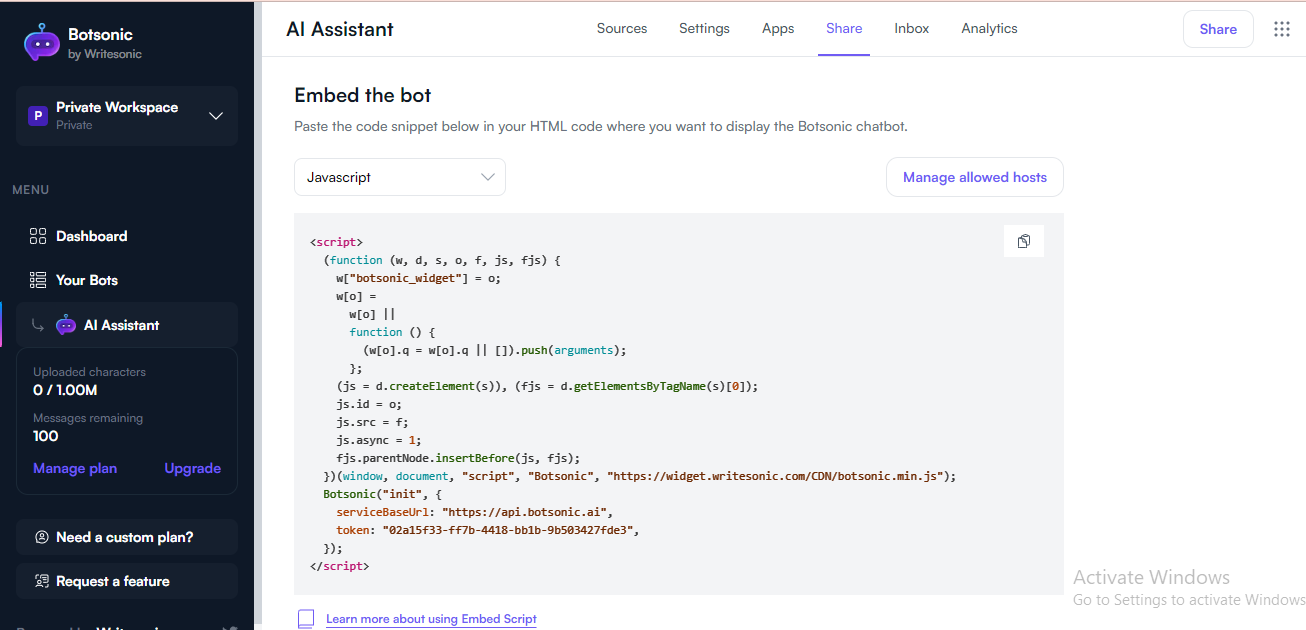View the Analytics tab

(x=989, y=29)
